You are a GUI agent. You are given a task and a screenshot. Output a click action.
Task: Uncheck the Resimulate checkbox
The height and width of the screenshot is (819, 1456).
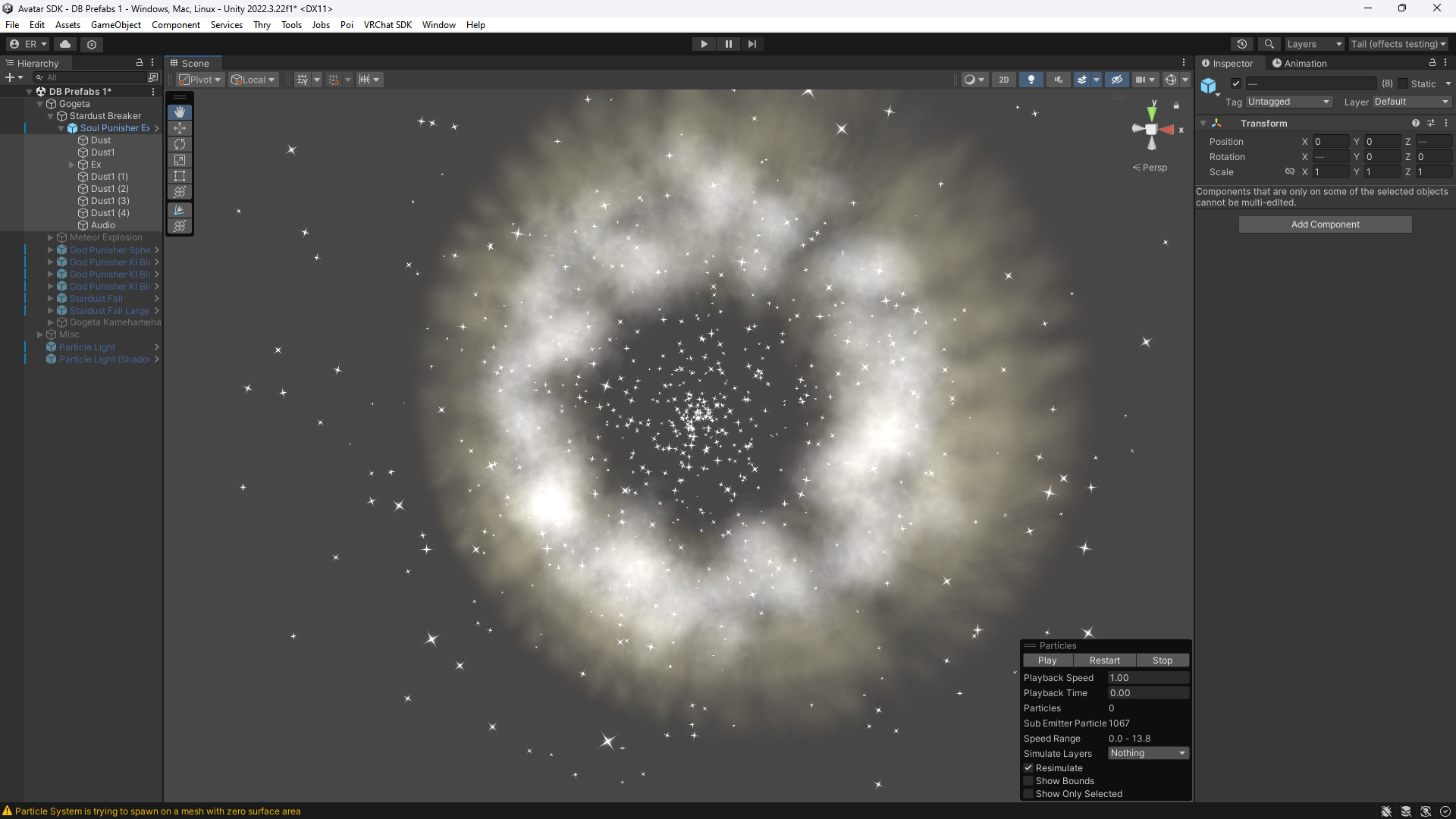[x=1029, y=768]
